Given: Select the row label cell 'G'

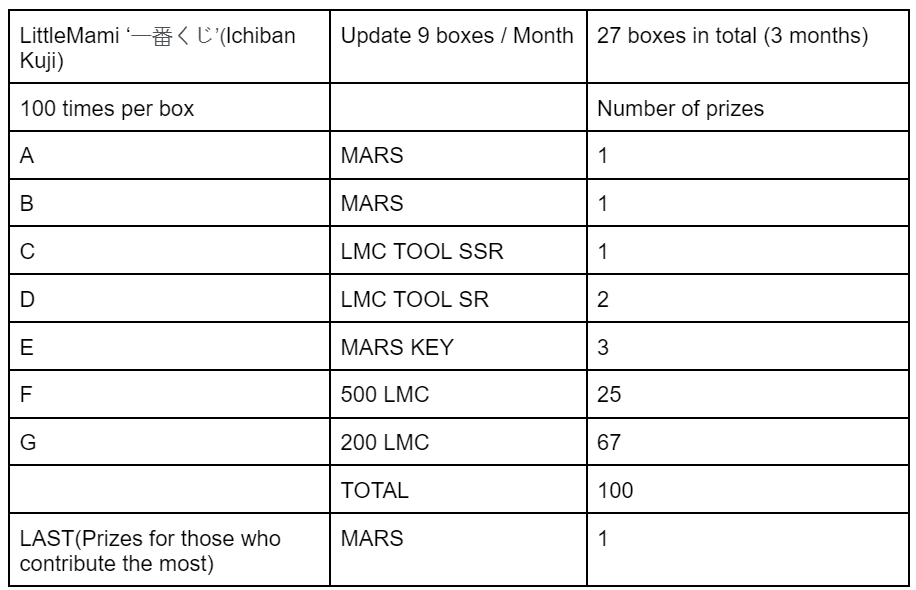Looking at the screenshot, I should pyautogui.click(x=169, y=442).
